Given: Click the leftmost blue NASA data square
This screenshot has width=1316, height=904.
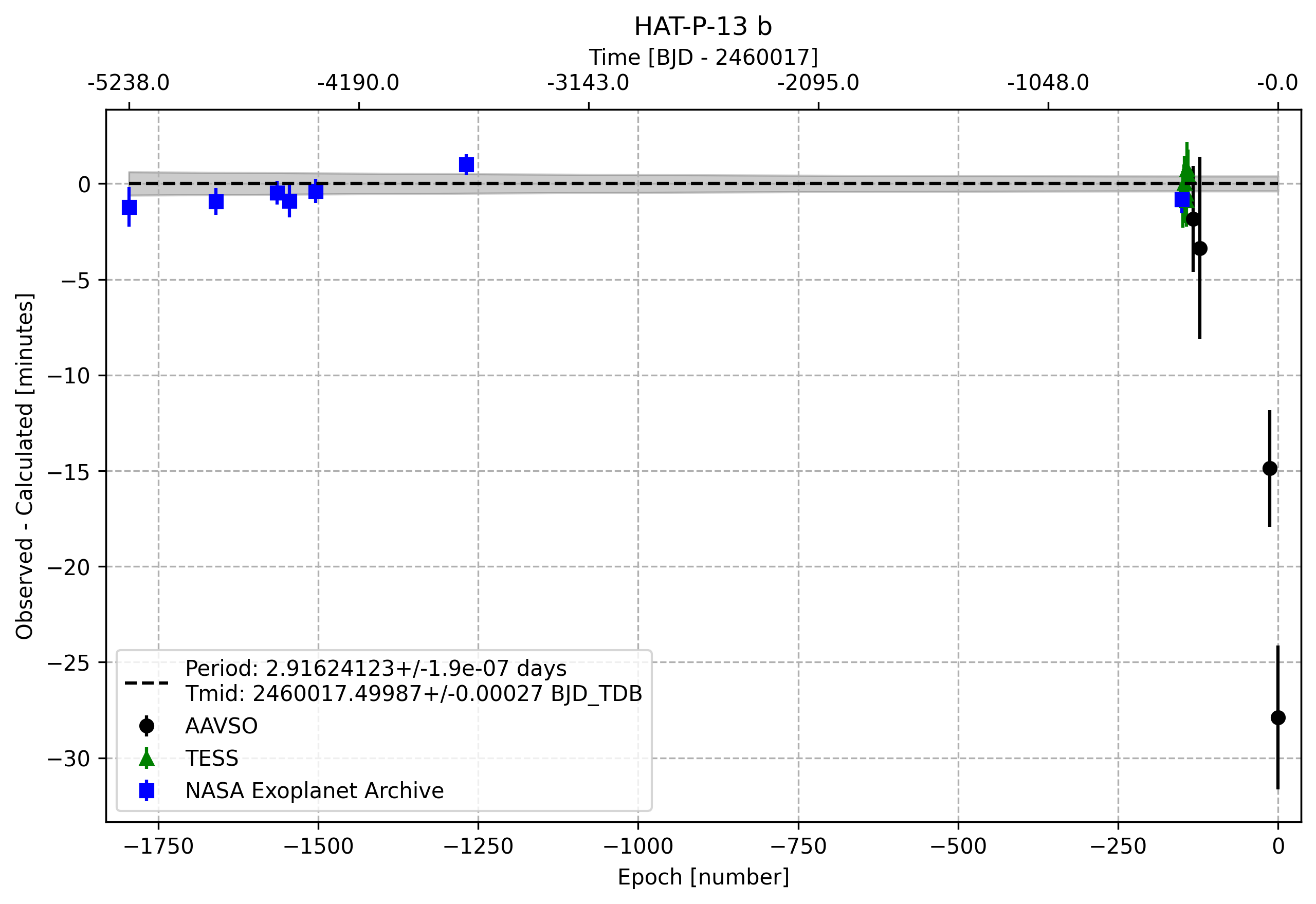Looking at the screenshot, I should point(129,207).
